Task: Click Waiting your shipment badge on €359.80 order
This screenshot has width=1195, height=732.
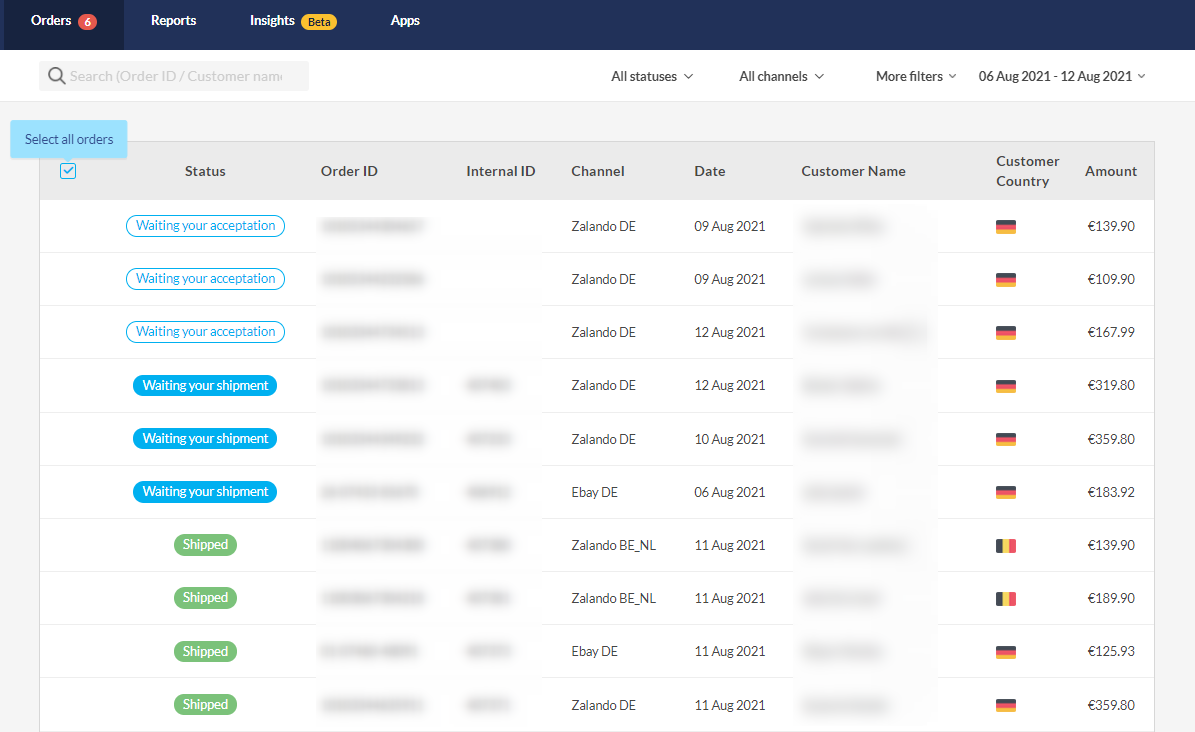Action: (x=205, y=439)
